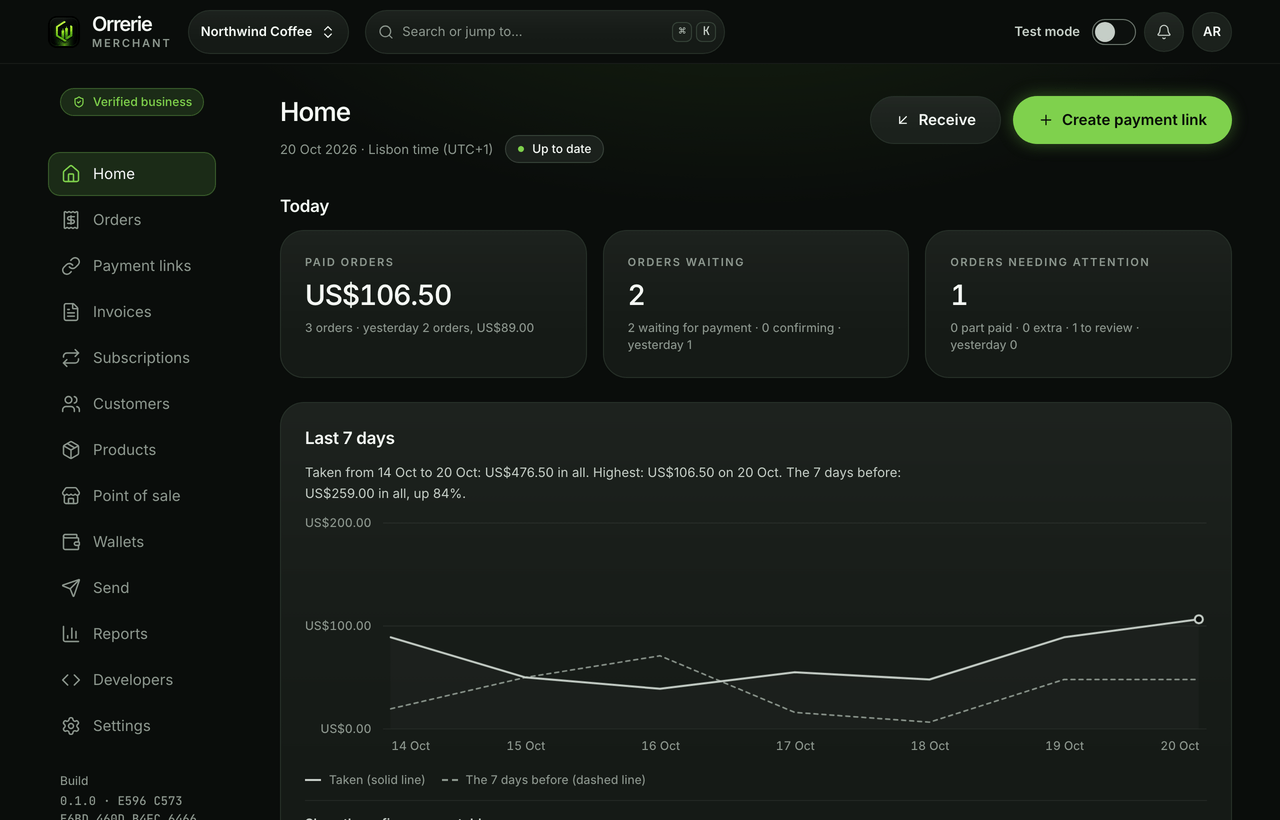The width and height of the screenshot is (1280, 820).
Task: Click the Send paper-plane icon
Action: pyautogui.click(x=71, y=588)
